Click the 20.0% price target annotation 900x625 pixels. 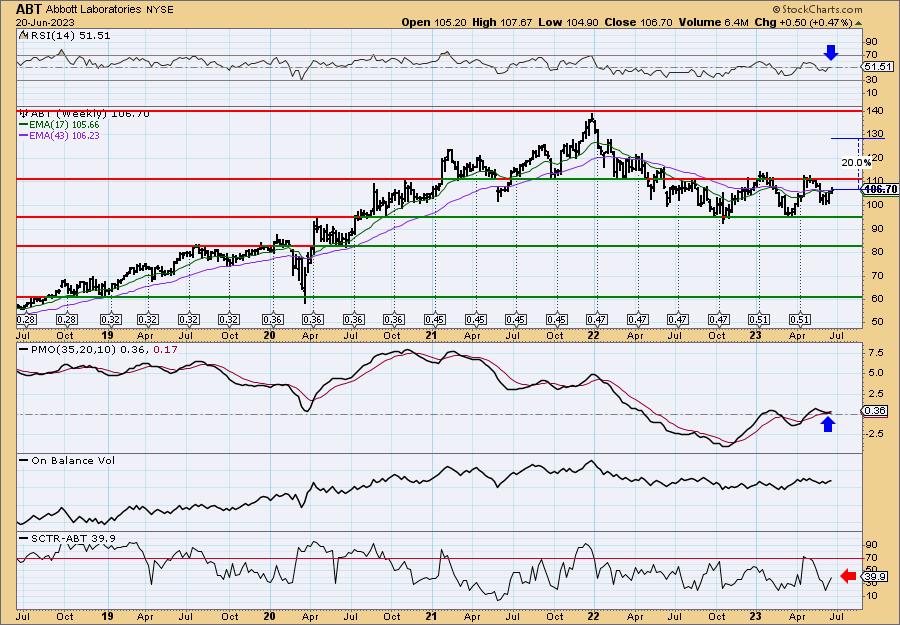pos(856,163)
